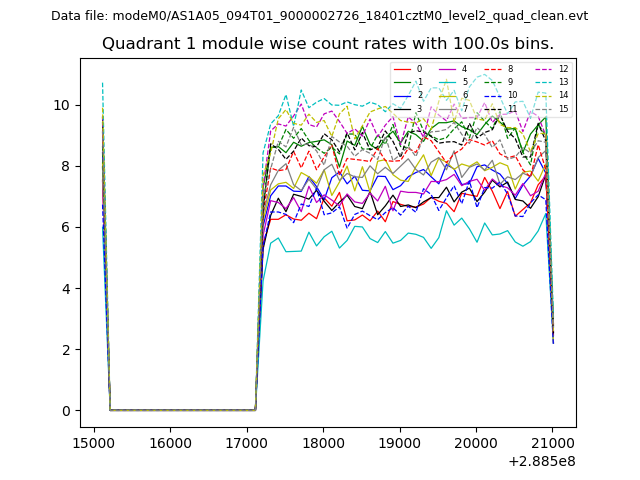Click the x-axis tick label 21000

coord(552,444)
